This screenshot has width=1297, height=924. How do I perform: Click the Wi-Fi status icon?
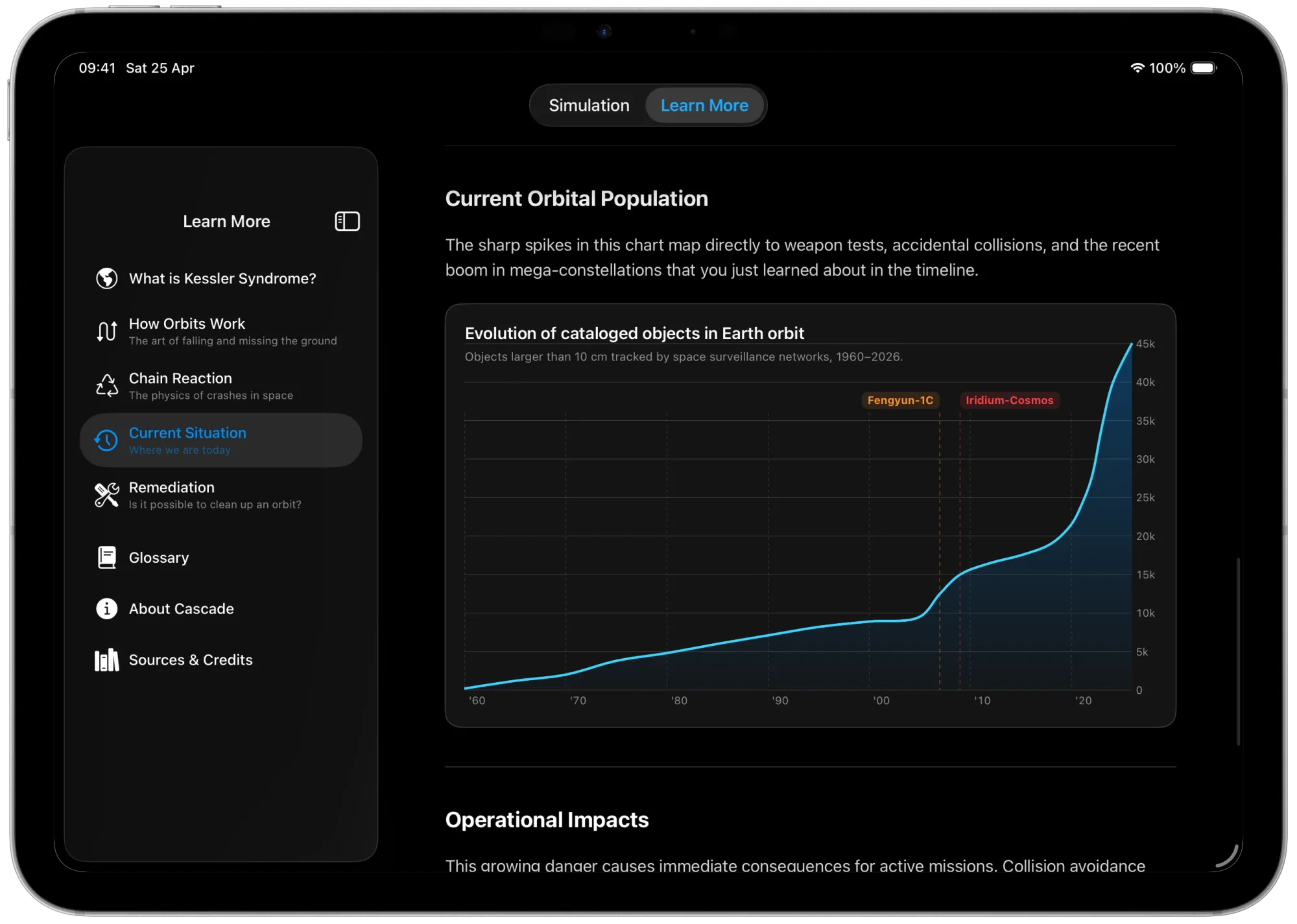pos(1137,68)
